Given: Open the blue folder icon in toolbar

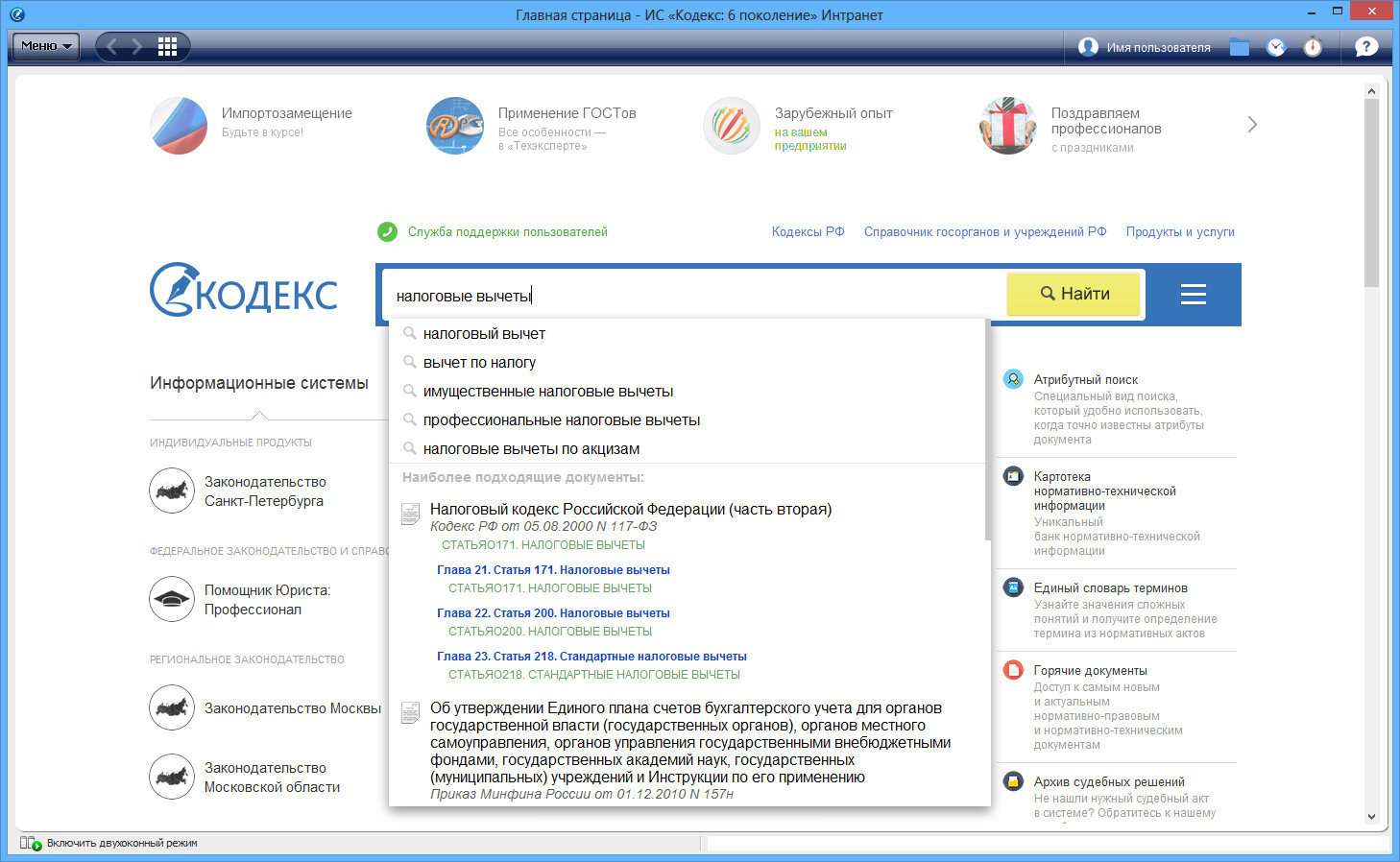Looking at the screenshot, I should [x=1240, y=47].
